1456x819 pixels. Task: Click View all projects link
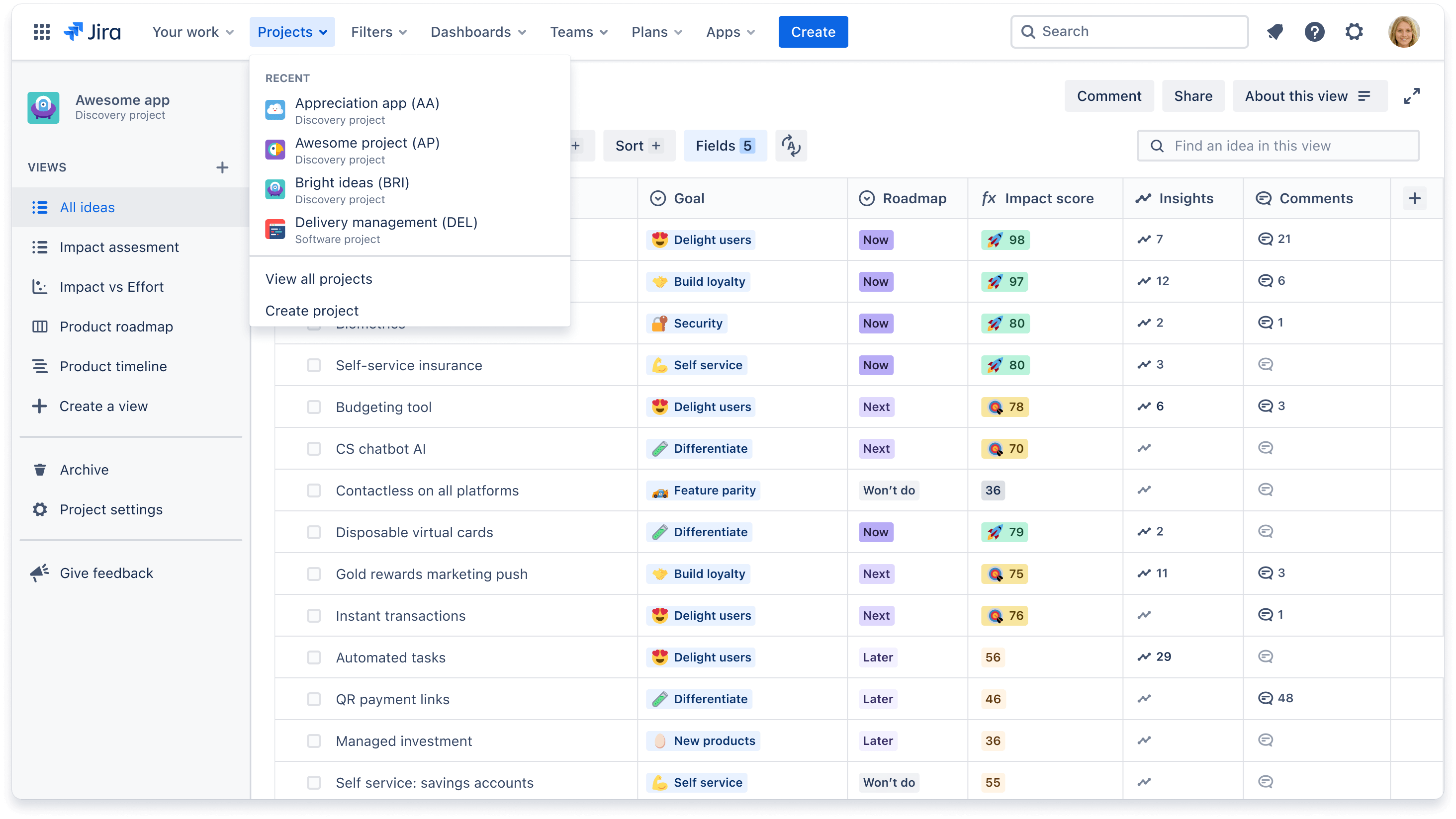point(319,278)
